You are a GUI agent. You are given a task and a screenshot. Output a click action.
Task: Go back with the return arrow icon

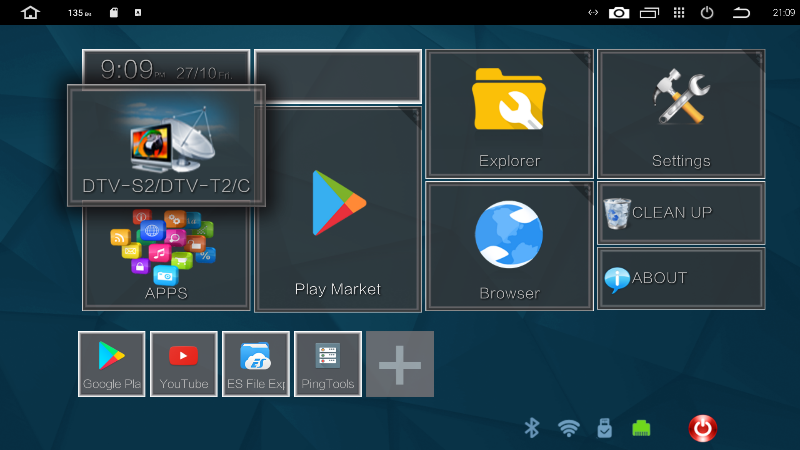click(741, 13)
